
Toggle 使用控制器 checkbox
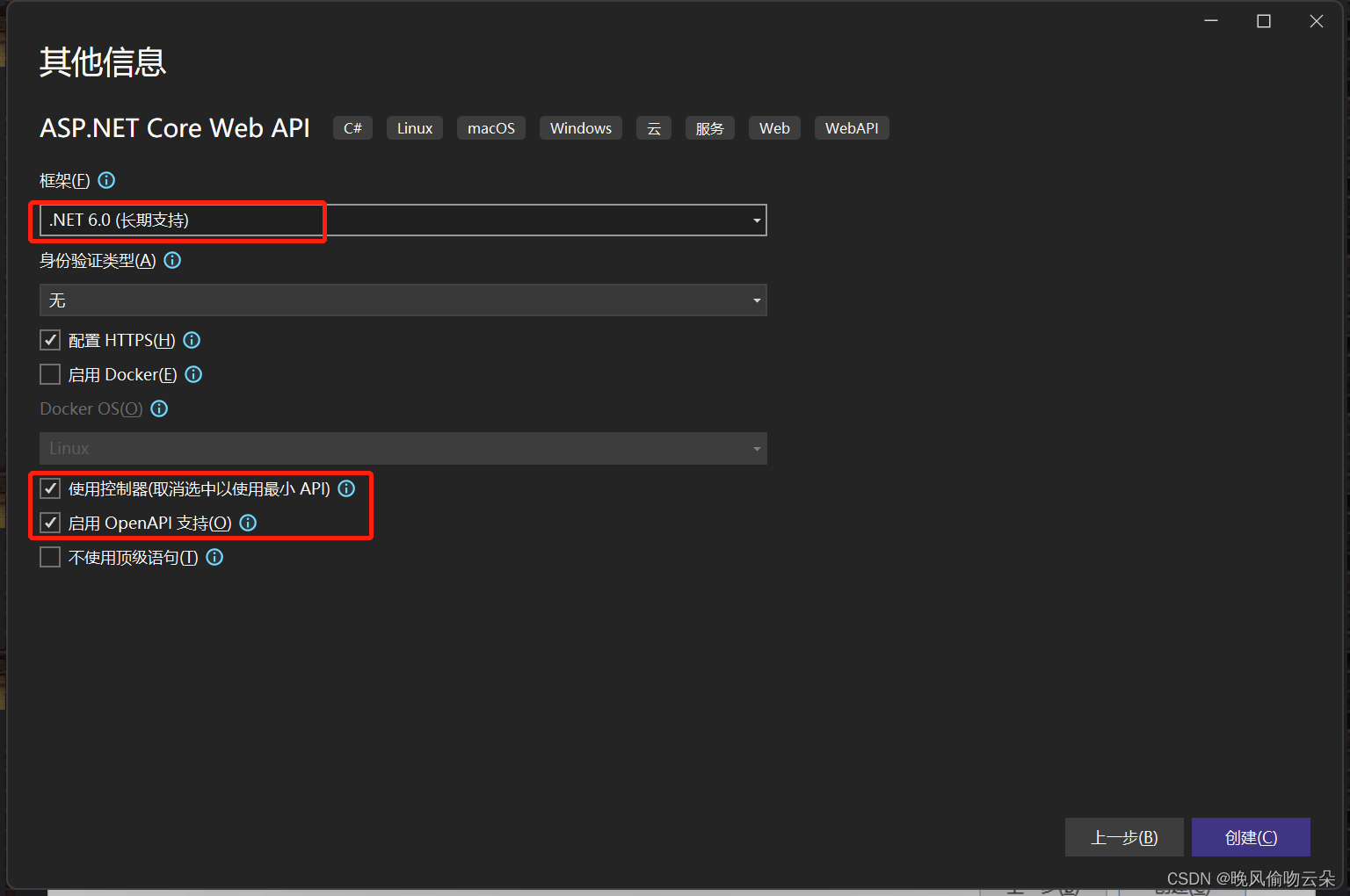pos(50,488)
